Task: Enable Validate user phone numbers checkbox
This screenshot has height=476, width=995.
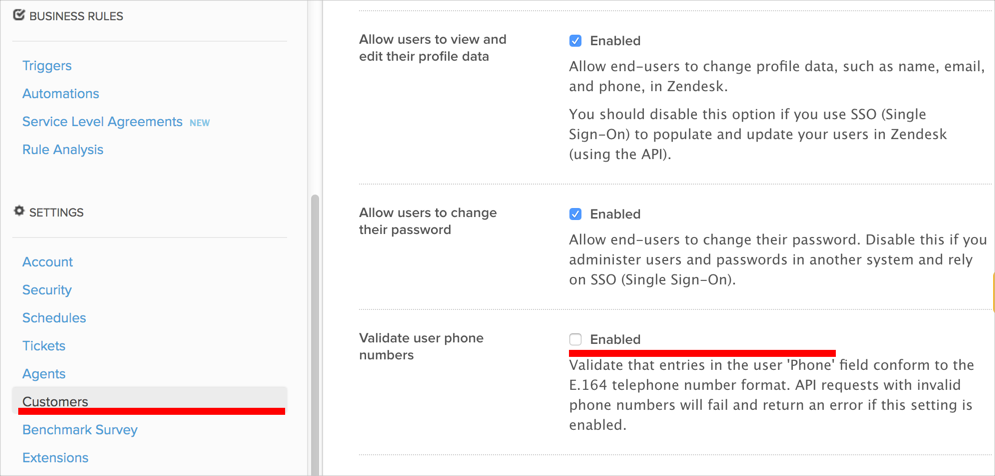Action: coord(576,340)
